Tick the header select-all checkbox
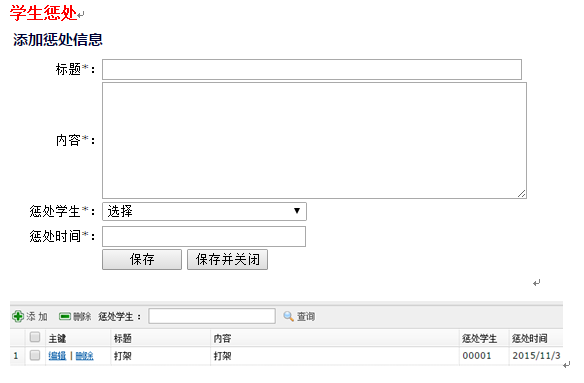The image size is (584, 383). point(35,337)
